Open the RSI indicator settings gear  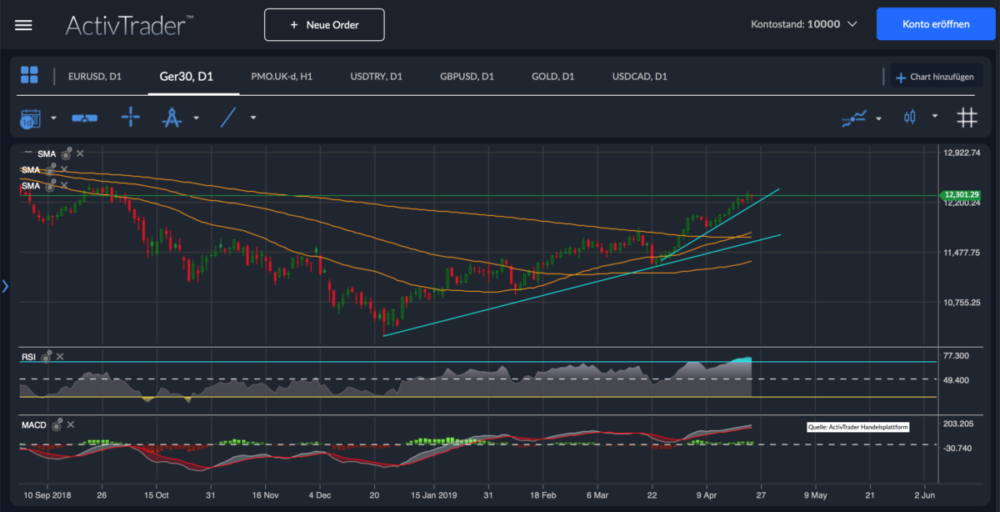[46, 357]
